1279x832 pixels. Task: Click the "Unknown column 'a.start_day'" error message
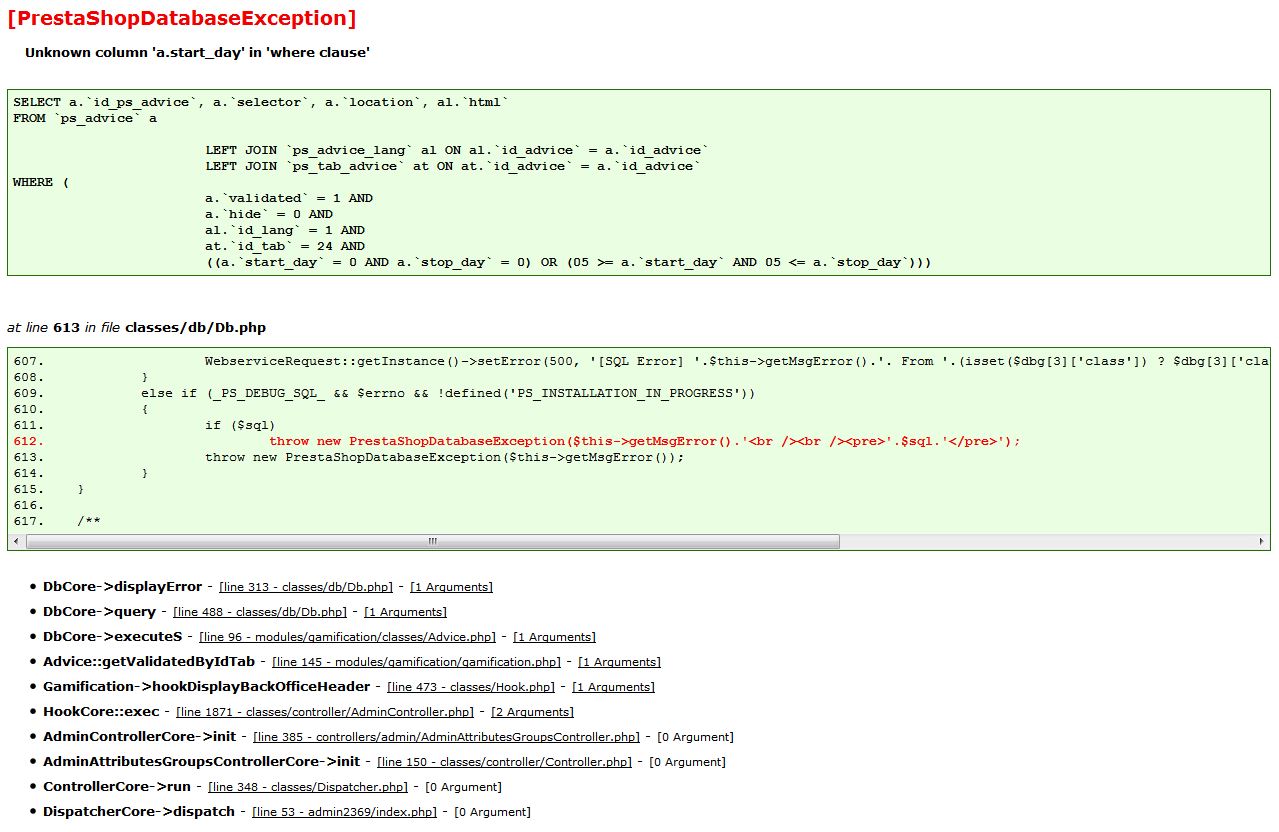tap(197, 52)
